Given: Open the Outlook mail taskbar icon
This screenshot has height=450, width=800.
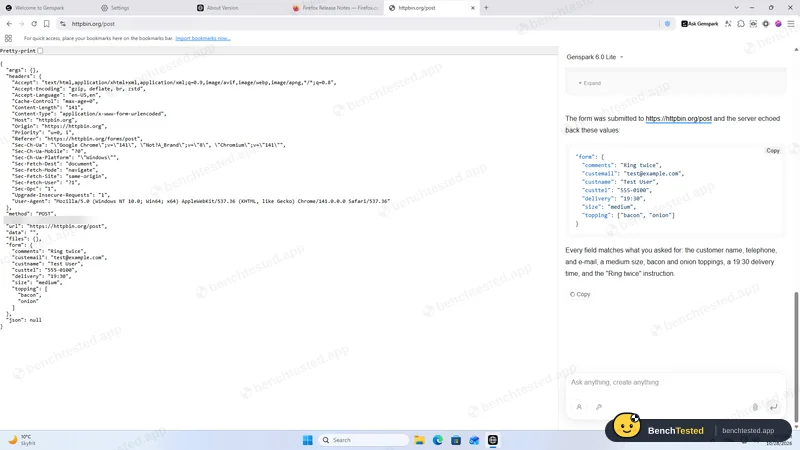Looking at the screenshot, I should (x=474, y=440).
